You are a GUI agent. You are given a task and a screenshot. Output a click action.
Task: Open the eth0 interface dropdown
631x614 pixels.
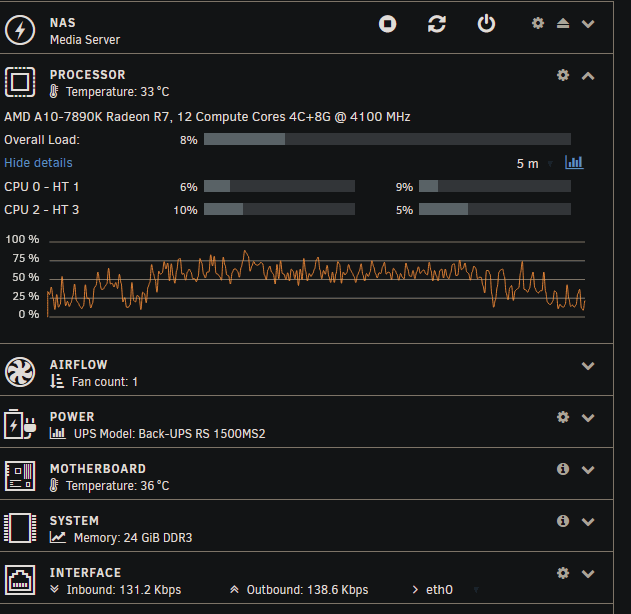[452, 590]
